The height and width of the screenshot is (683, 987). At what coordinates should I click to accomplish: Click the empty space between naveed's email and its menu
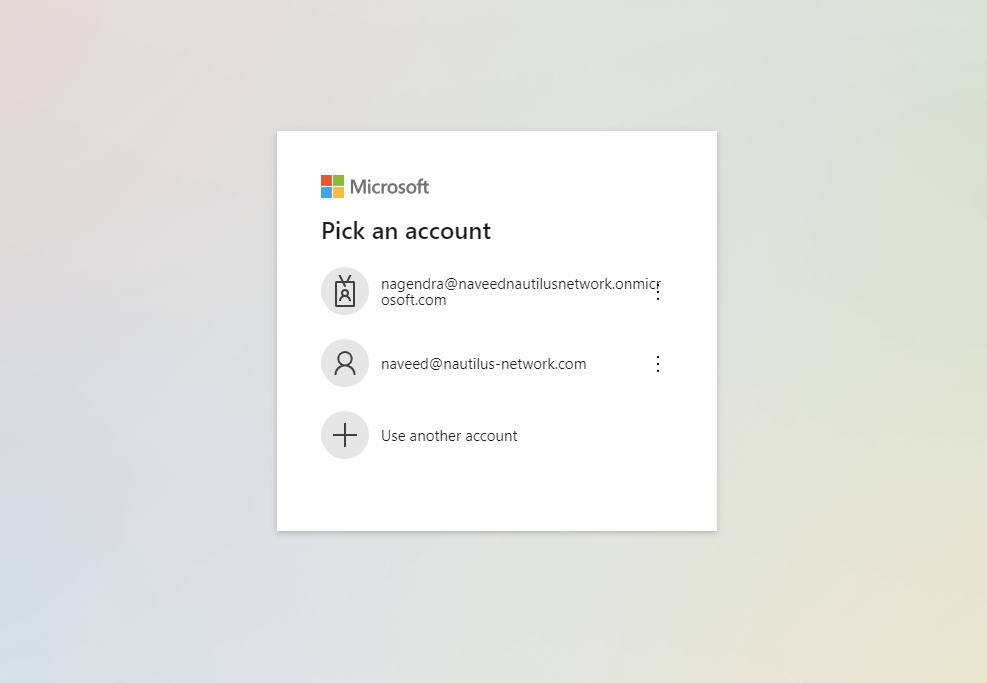618,364
